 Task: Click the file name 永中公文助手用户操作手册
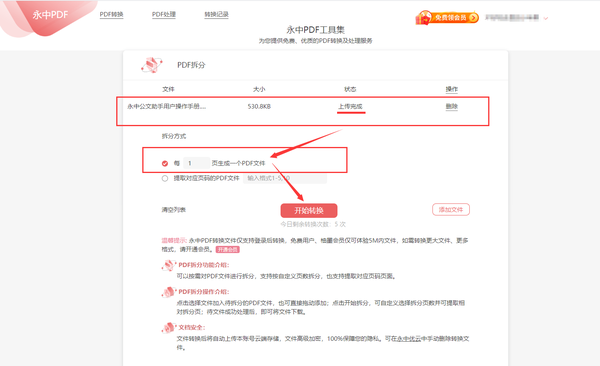166,106
